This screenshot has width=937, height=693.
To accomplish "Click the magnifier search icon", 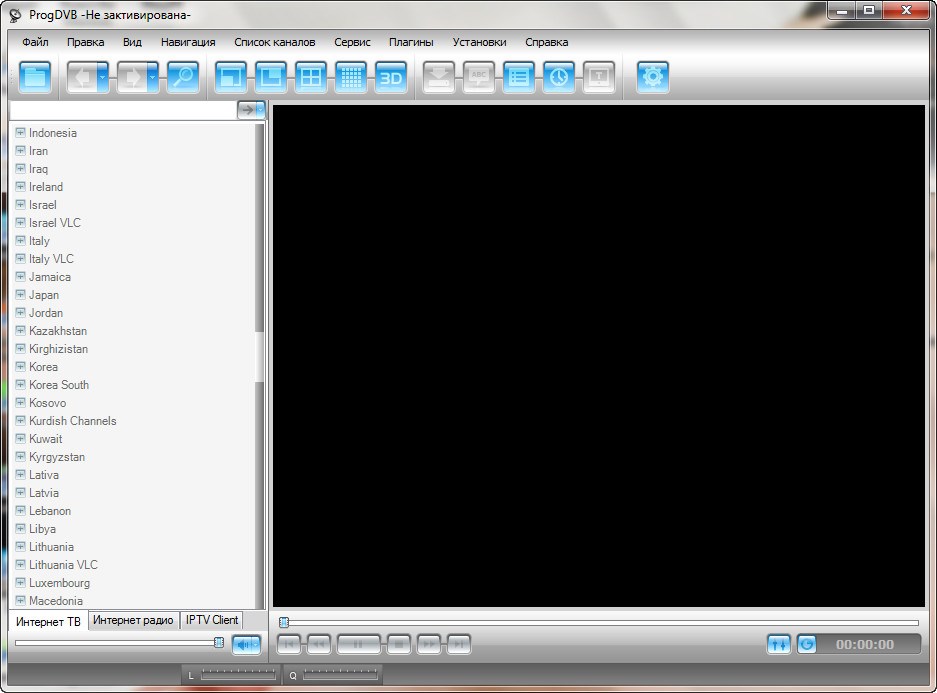I will point(182,78).
